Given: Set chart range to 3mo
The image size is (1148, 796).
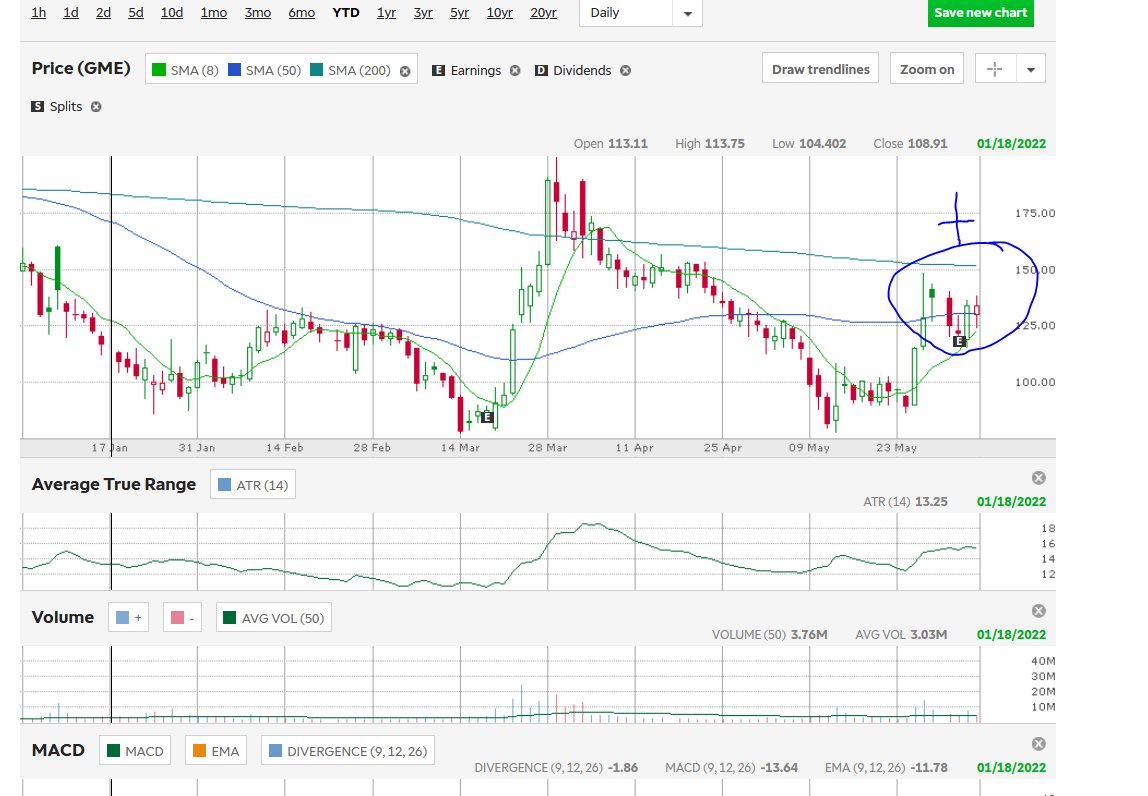Looking at the screenshot, I should (x=258, y=12).
